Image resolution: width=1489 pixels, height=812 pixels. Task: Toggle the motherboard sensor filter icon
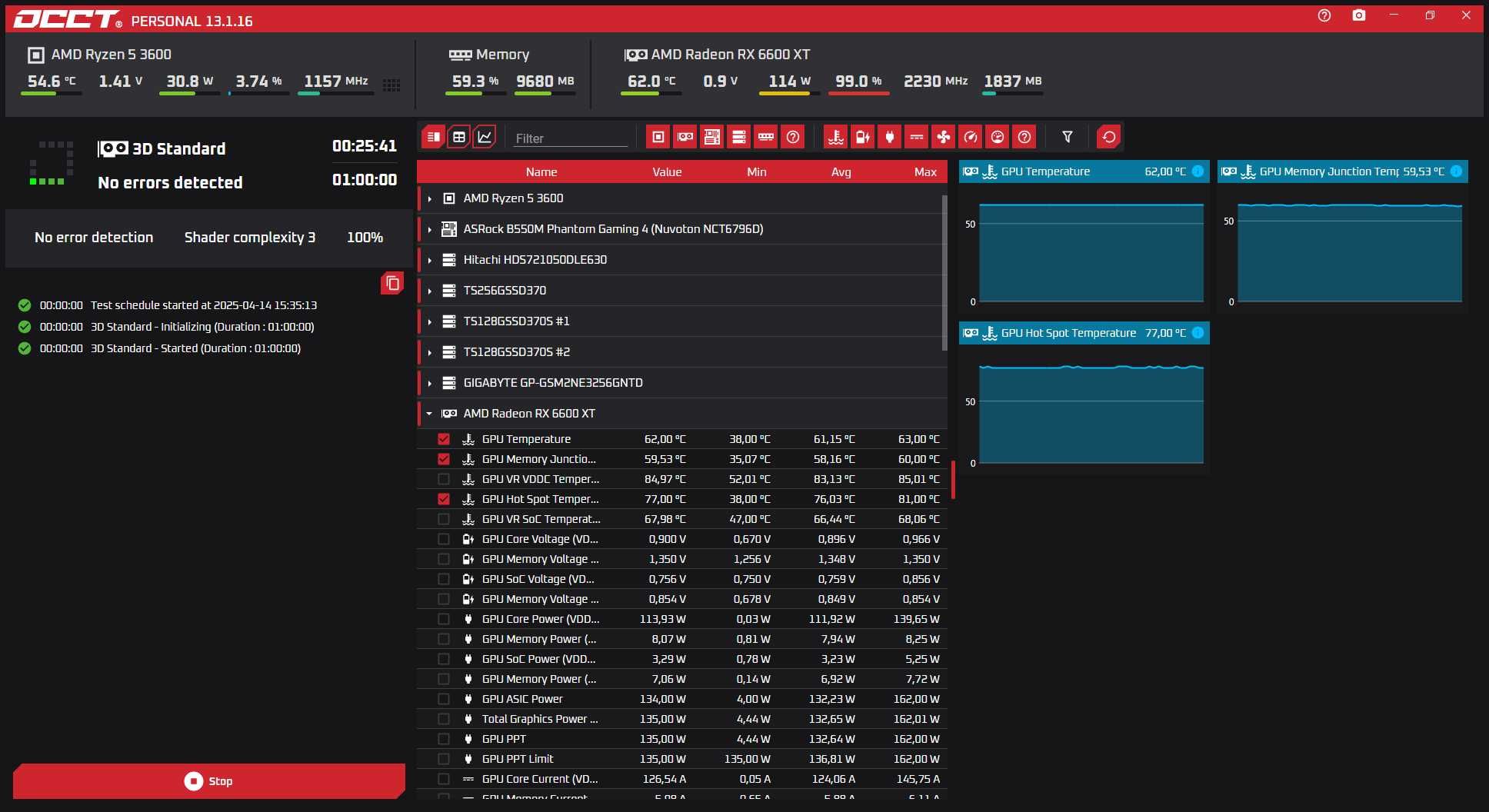point(712,137)
